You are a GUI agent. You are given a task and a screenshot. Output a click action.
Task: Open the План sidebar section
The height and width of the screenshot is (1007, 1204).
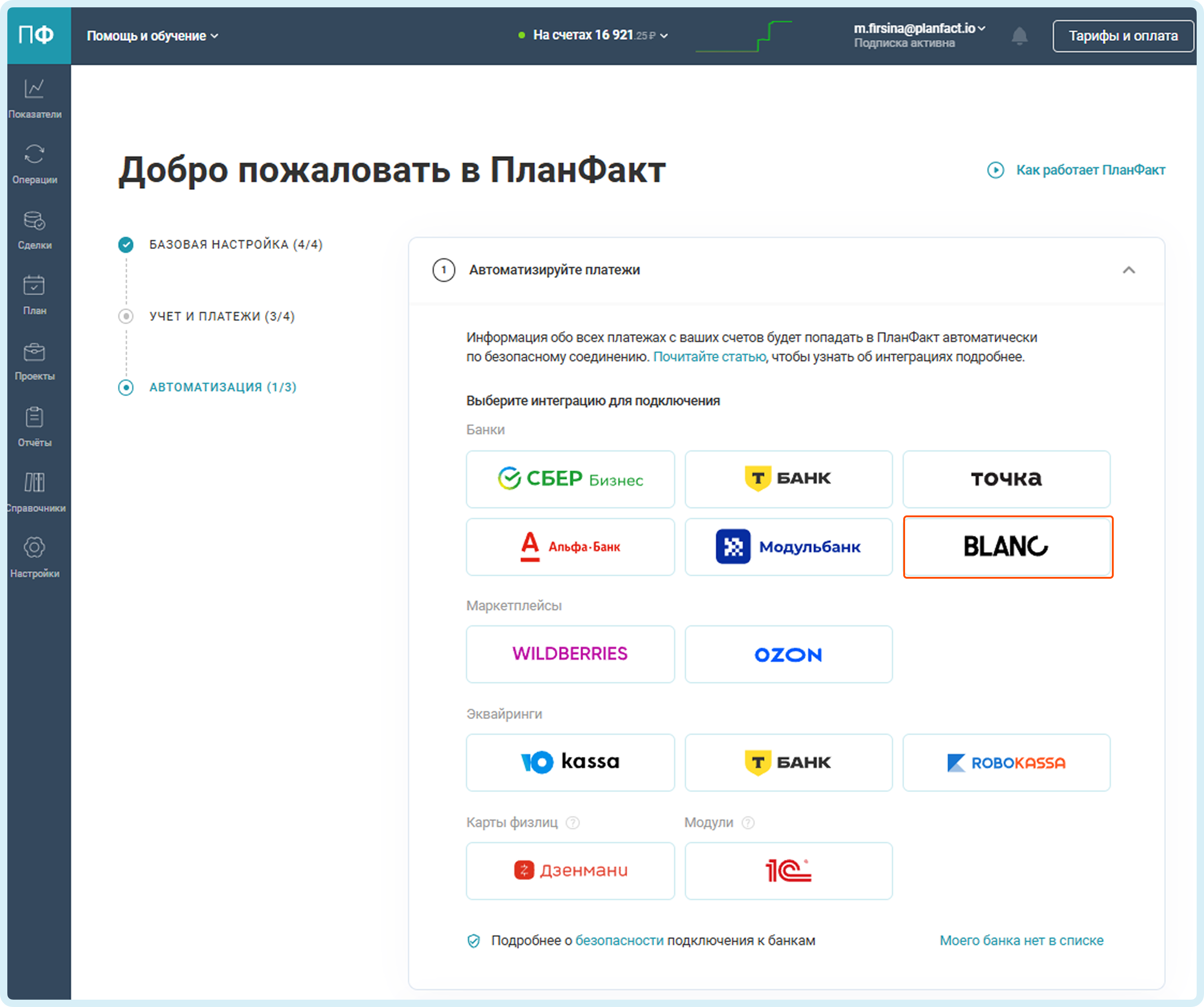(34, 295)
